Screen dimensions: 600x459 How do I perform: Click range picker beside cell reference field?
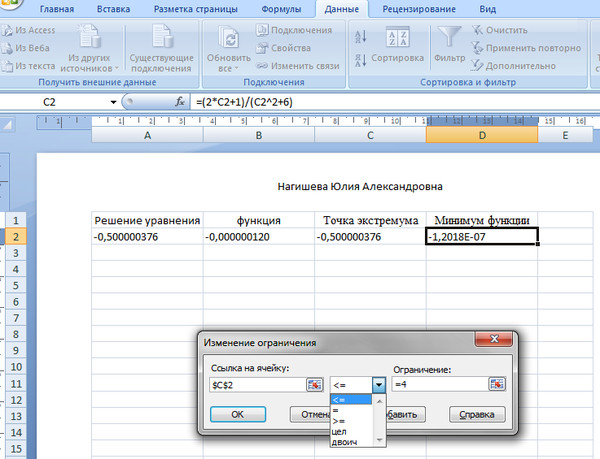pyautogui.click(x=315, y=385)
